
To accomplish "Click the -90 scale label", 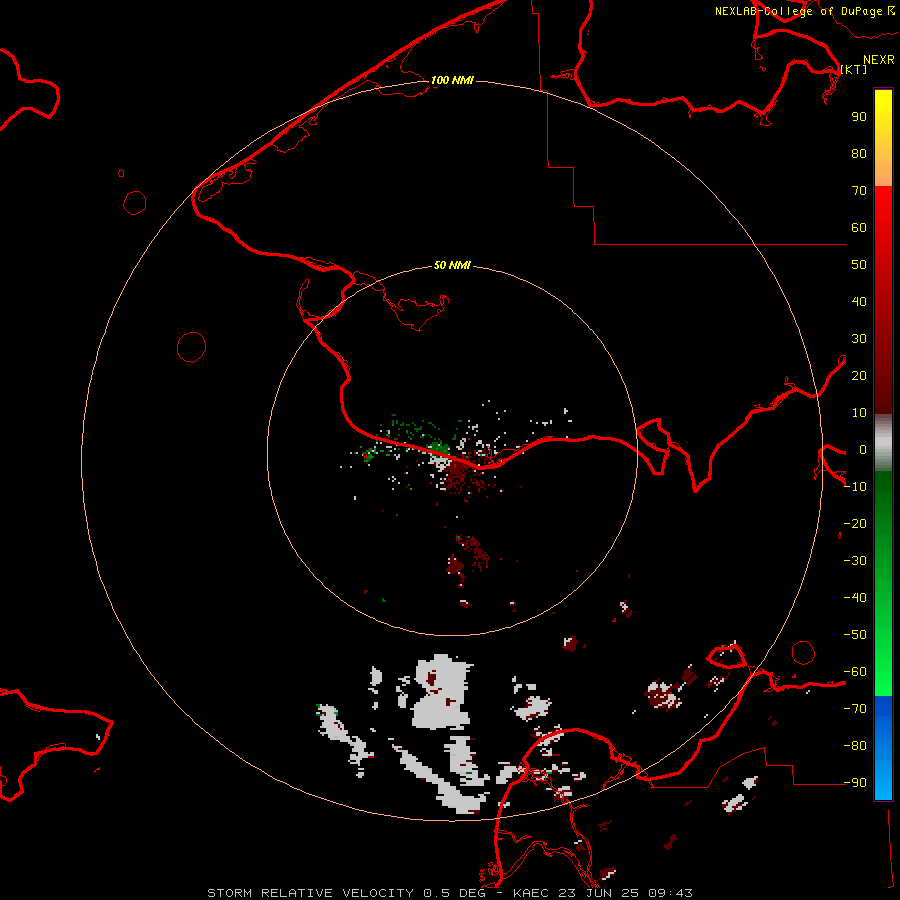I will [855, 782].
